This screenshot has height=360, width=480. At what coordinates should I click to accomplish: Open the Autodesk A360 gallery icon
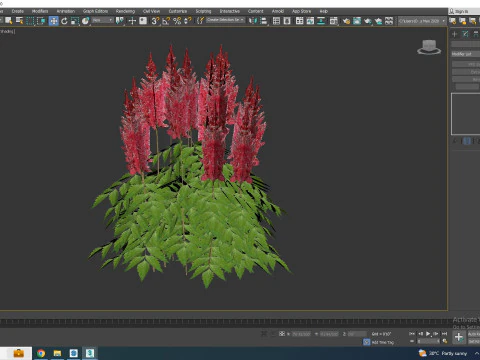389,21
